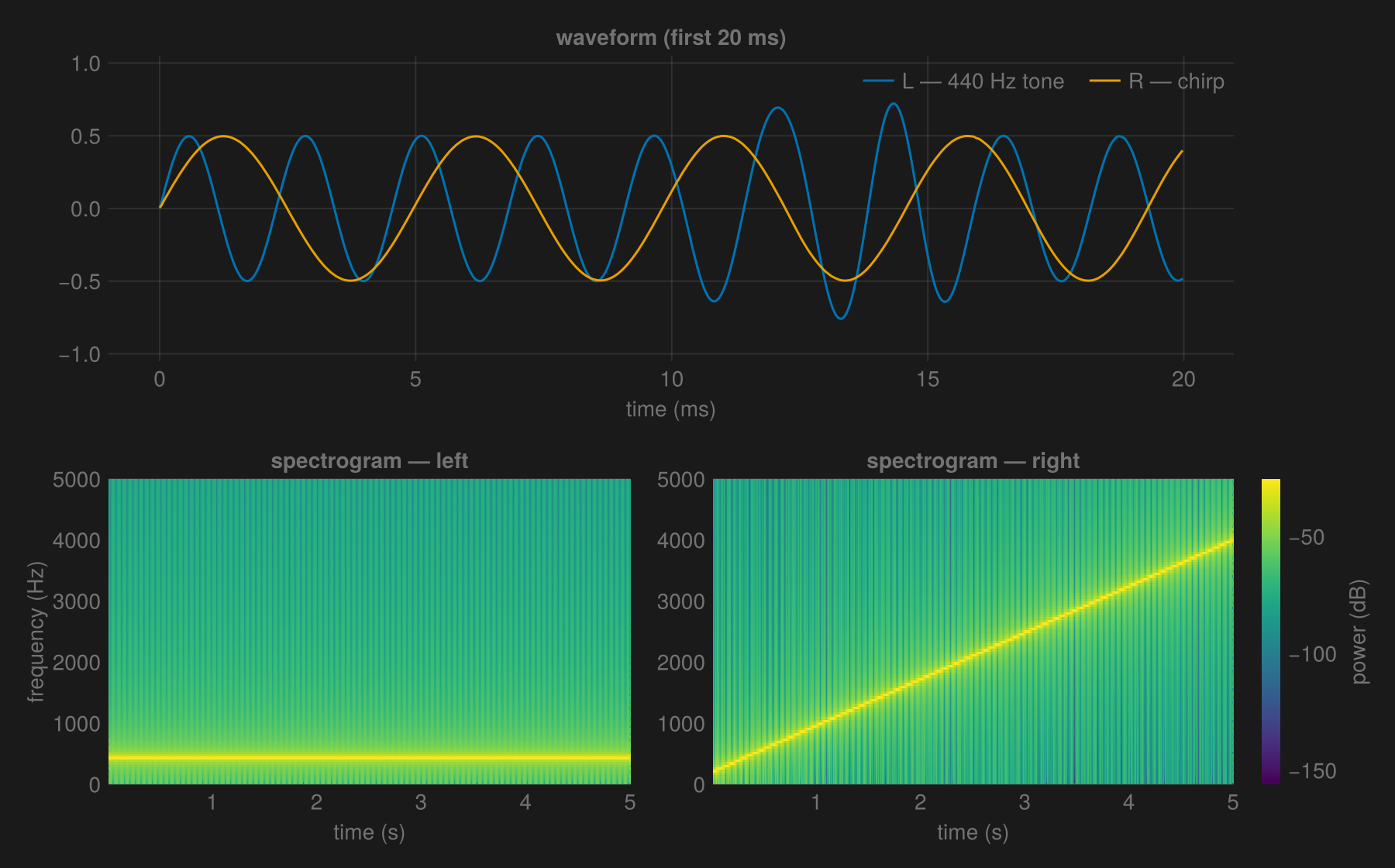The height and width of the screenshot is (868, 1395).
Task: Click the waveform (first 20 ms) title
Action: [671, 38]
